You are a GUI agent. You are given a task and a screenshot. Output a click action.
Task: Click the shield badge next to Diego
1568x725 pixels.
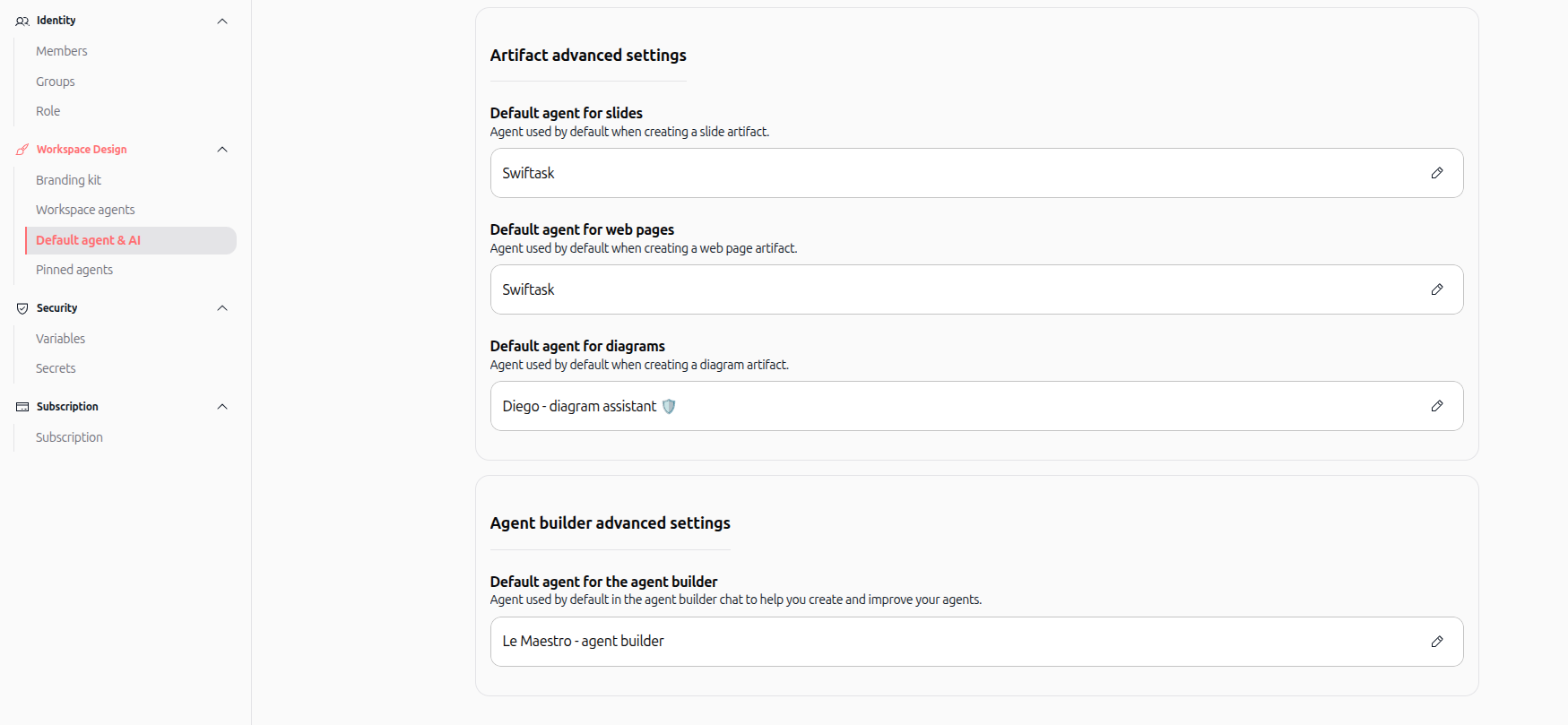coord(669,406)
